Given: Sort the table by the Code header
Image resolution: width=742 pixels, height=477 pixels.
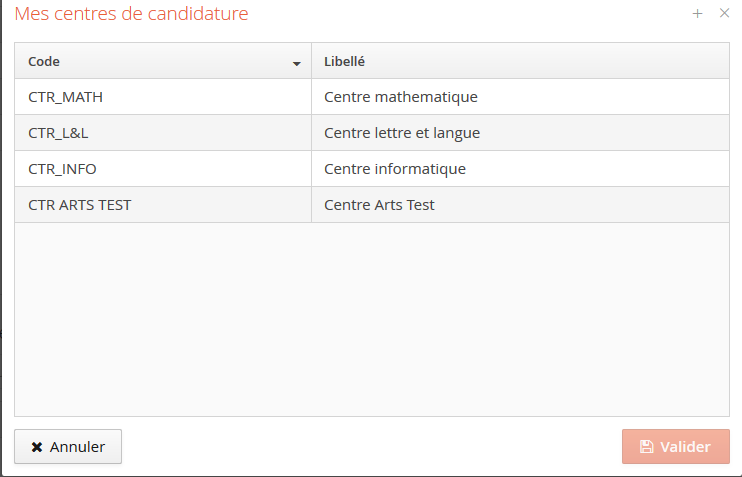Looking at the screenshot, I should point(44,61).
